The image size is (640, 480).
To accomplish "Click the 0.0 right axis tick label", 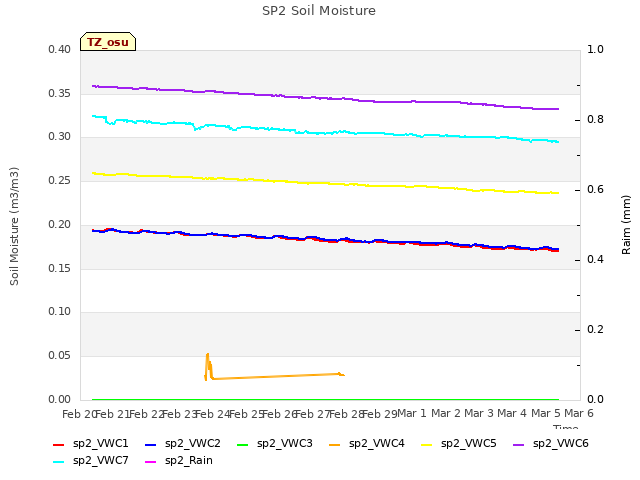I will point(595,400).
